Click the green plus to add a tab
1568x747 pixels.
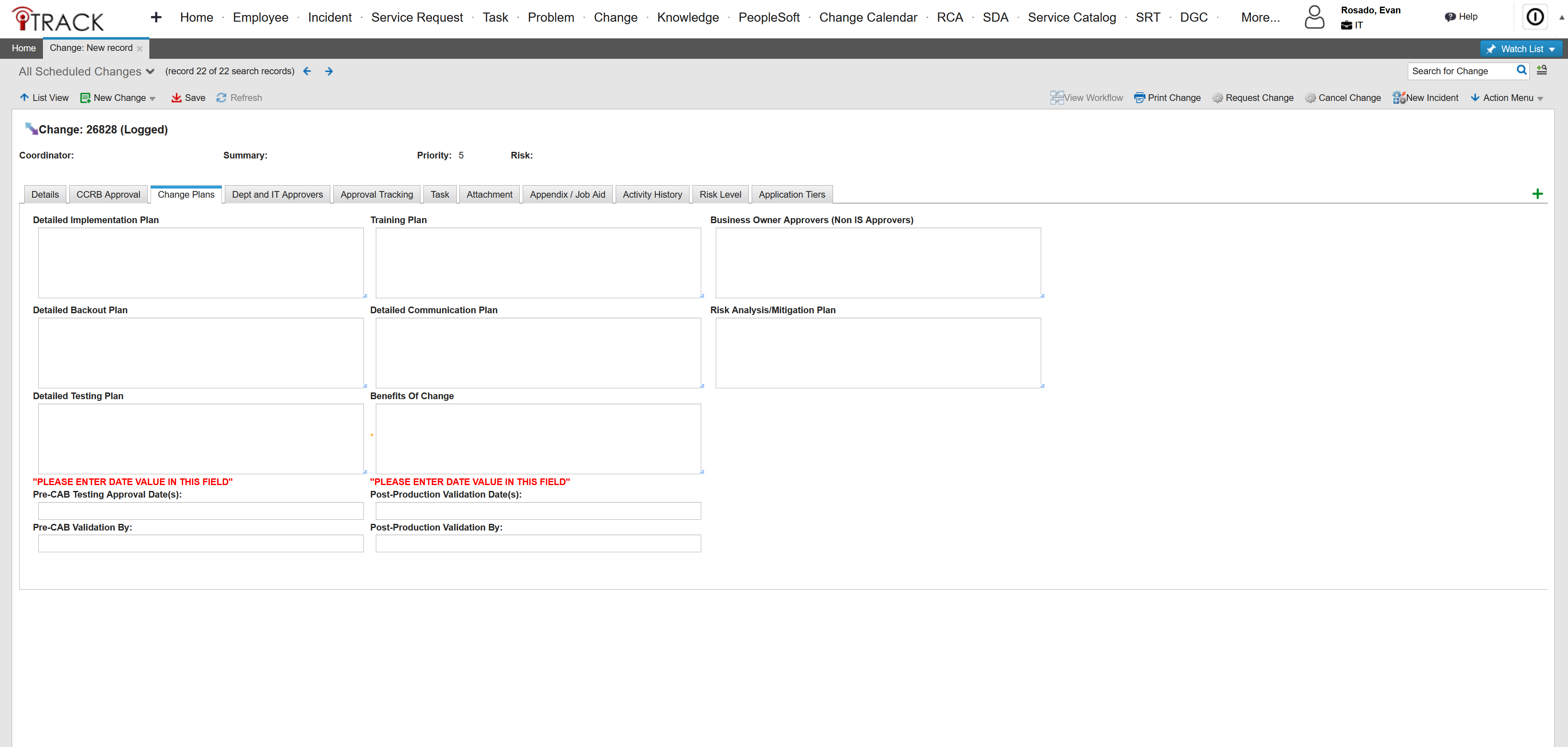click(x=1538, y=194)
